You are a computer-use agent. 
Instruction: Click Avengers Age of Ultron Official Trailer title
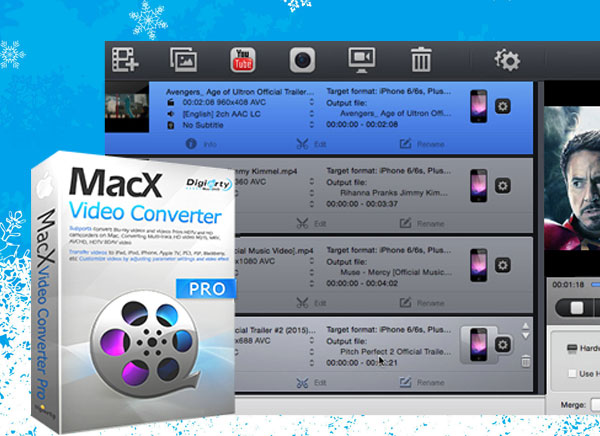click(240, 92)
